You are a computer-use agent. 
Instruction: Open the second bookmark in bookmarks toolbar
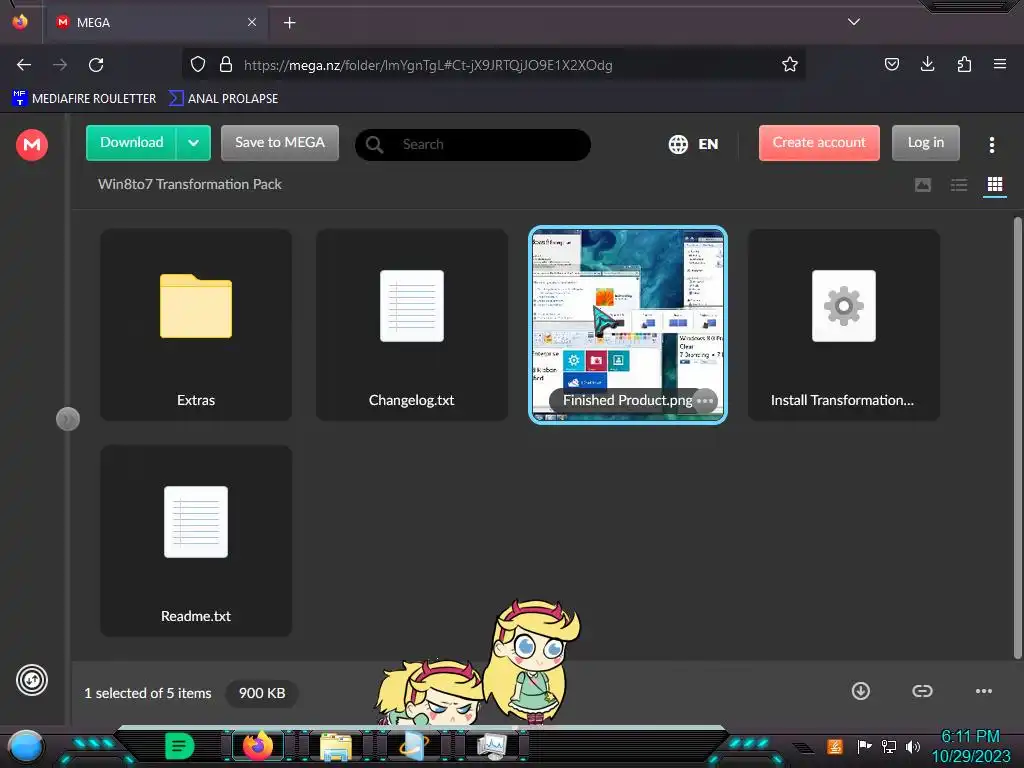point(224,98)
